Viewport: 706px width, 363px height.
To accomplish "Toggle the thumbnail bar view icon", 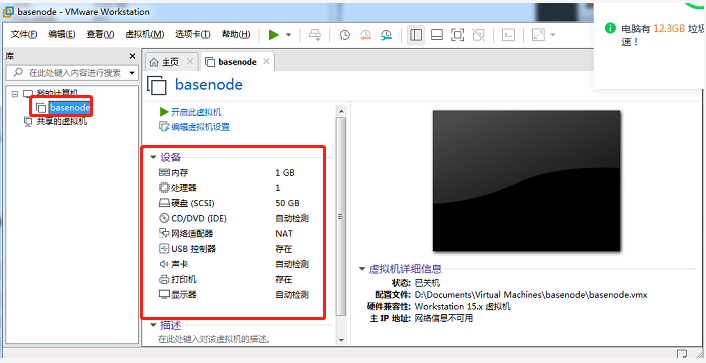I will [437, 35].
